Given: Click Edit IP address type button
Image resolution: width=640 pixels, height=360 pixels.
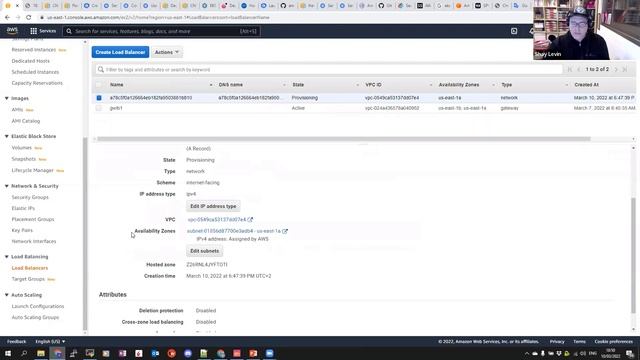Looking at the screenshot, I should [x=213, y=207].
